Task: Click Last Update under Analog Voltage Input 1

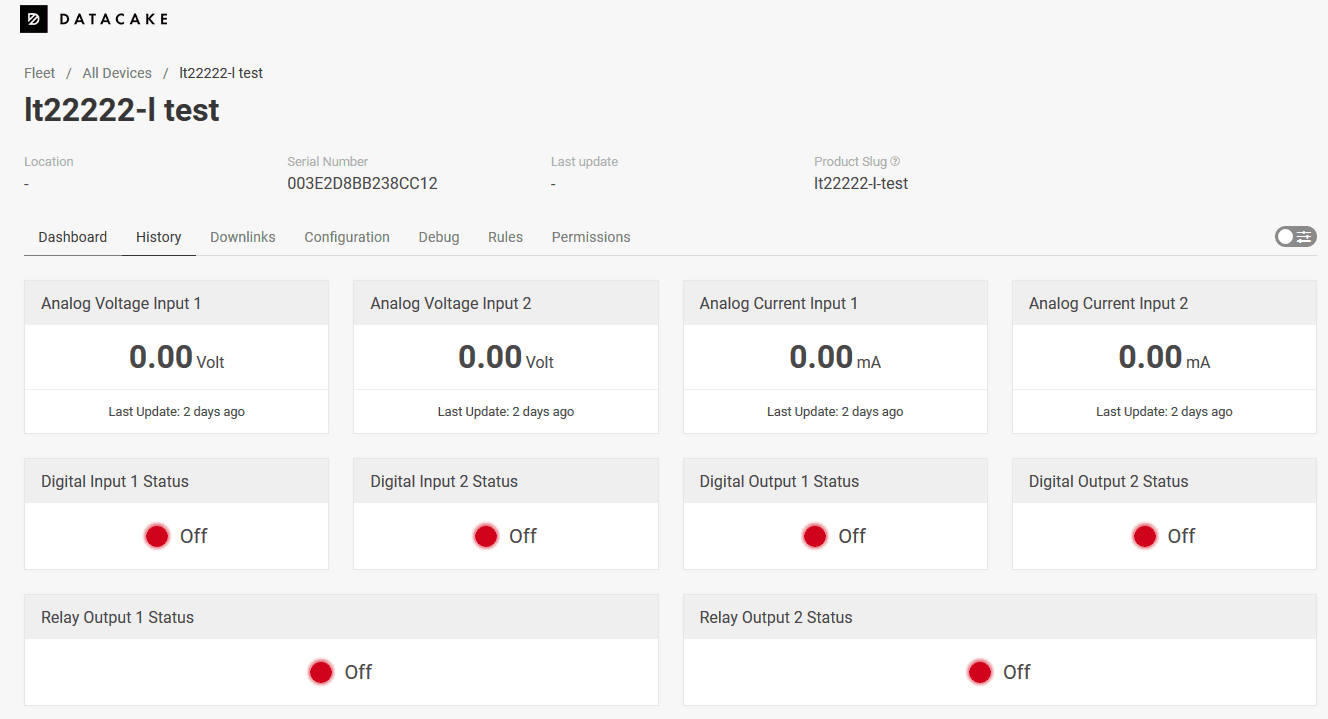Action: click(x=177, y=411)
